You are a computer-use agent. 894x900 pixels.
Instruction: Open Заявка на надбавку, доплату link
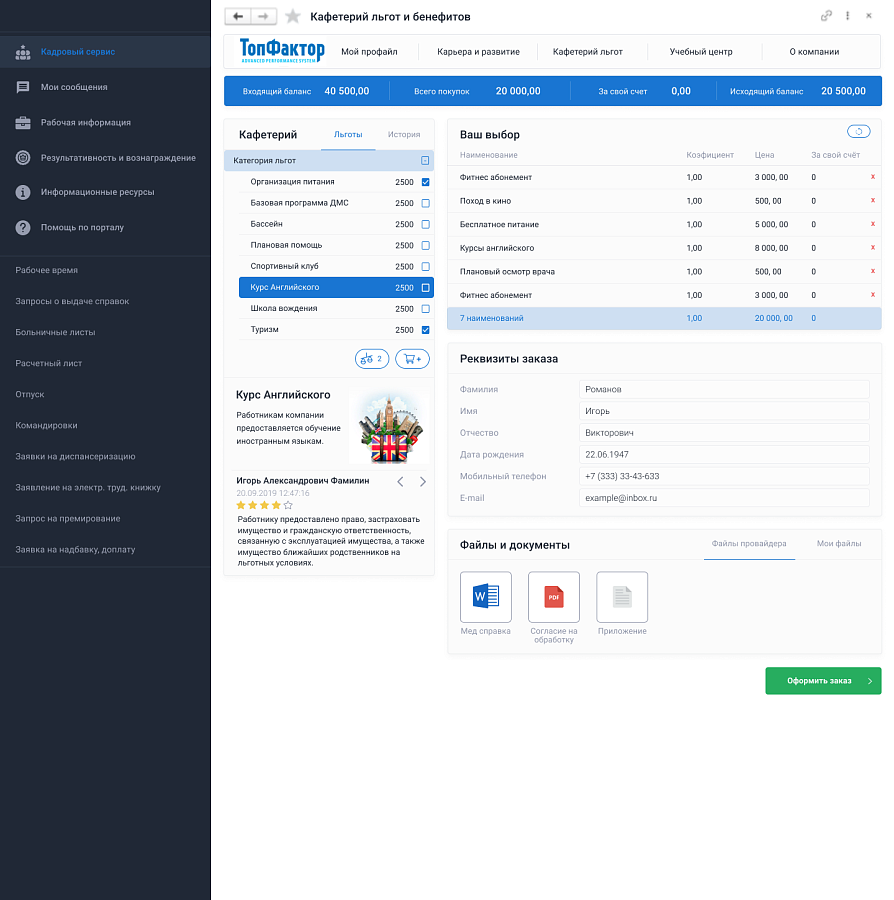click(x=75, y=549)
